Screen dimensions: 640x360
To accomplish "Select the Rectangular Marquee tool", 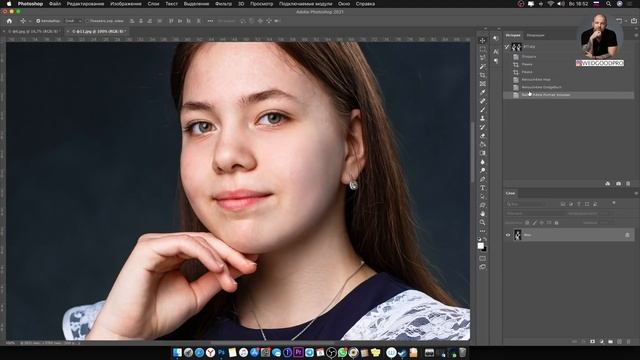I will pos(482,49).
